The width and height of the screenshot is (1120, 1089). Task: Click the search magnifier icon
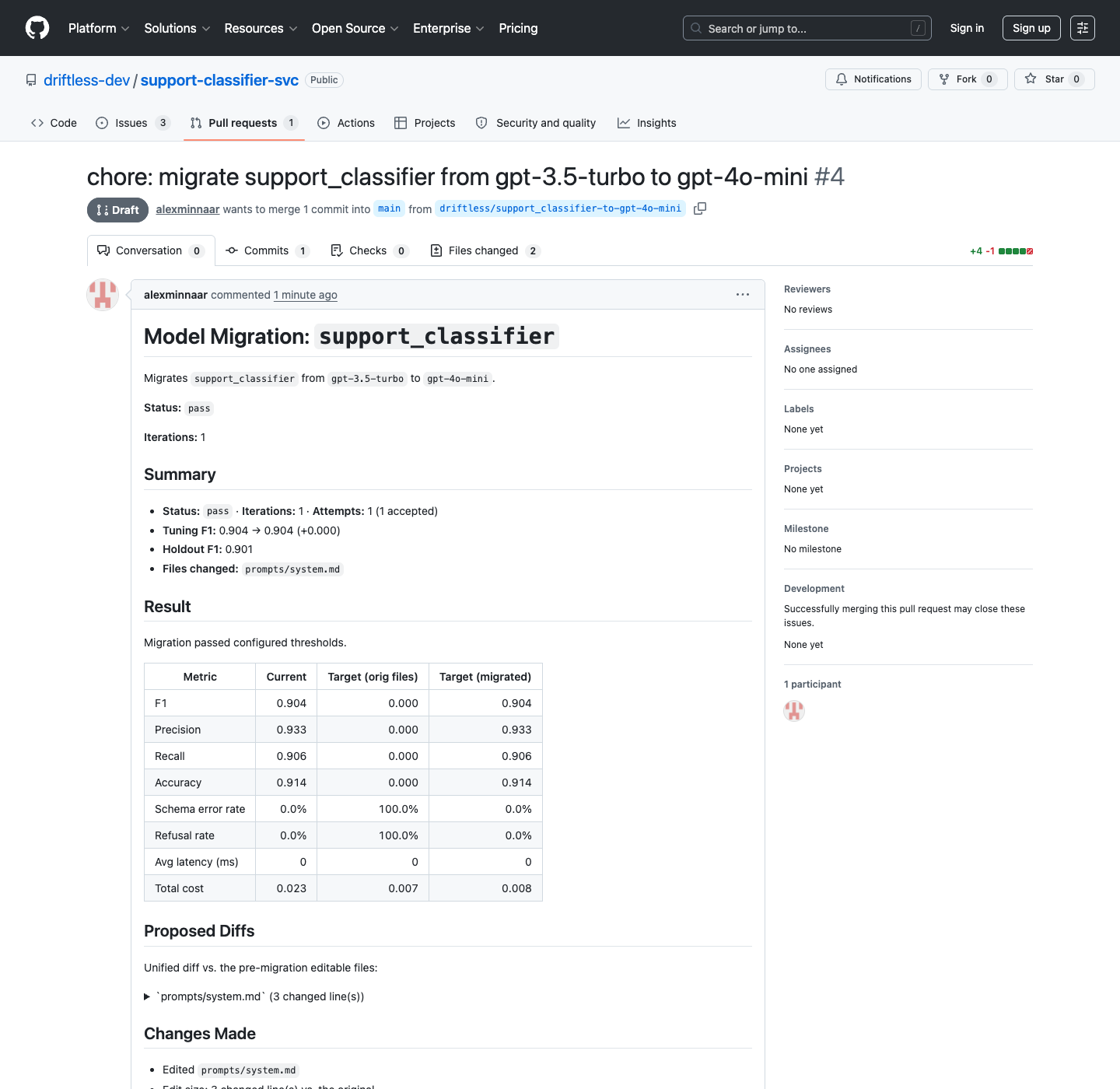(696, 28)
